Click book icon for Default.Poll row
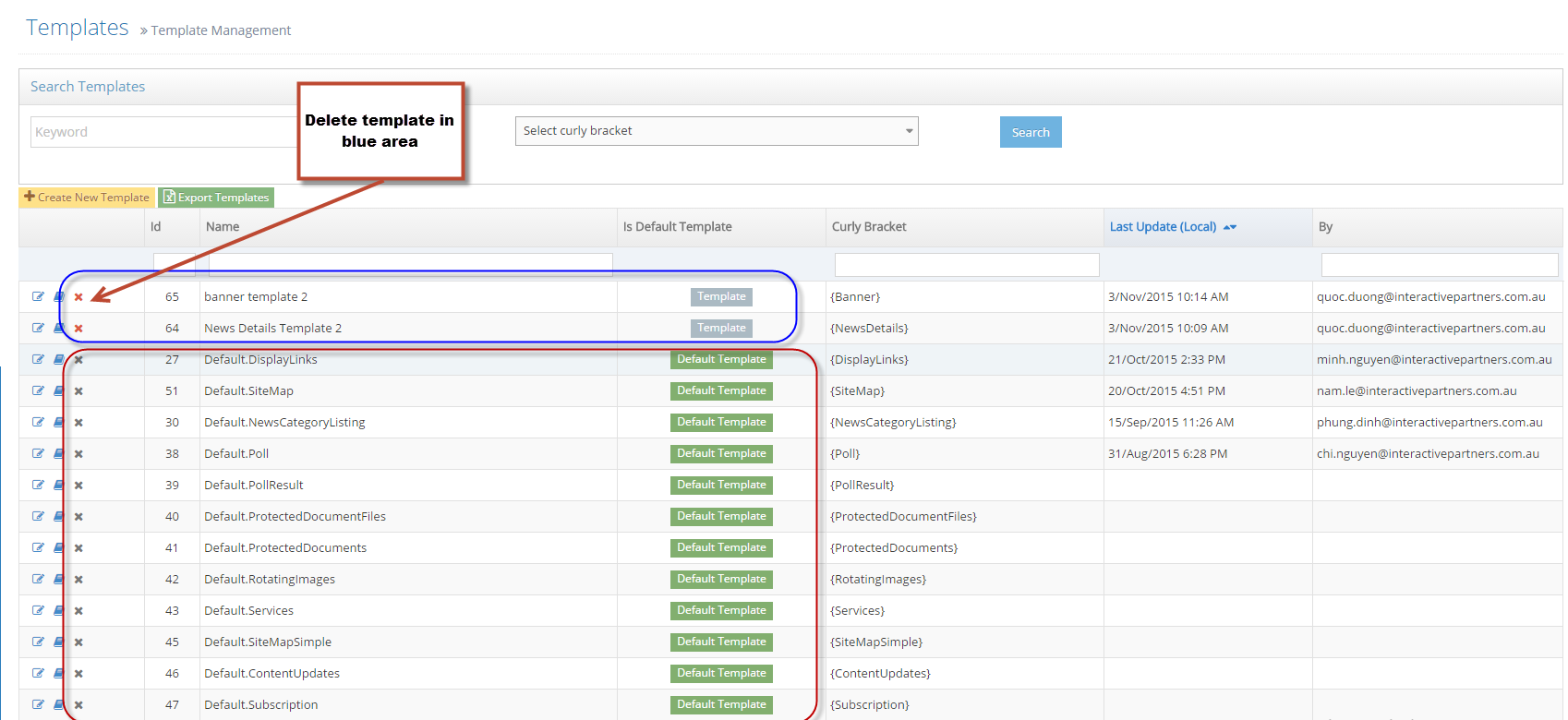Viewport: 1568px width, 720px height. [58, 453]
